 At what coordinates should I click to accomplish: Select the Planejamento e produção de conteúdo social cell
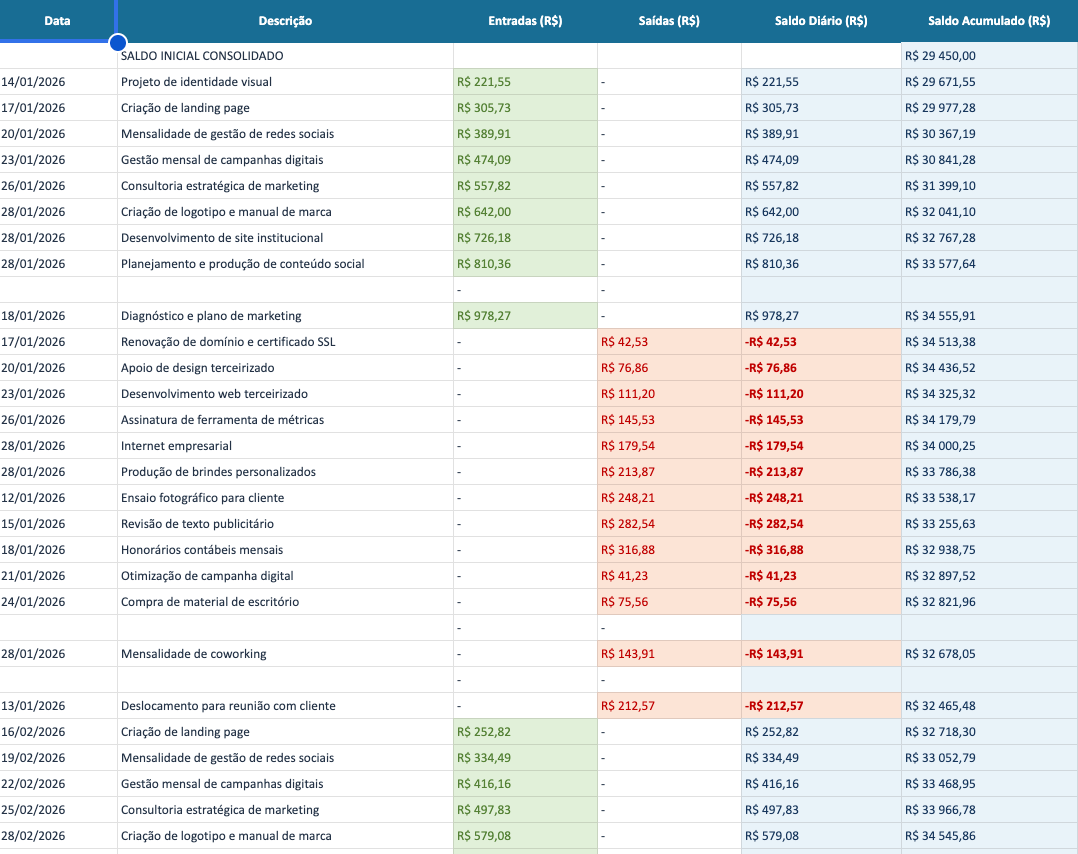click(x=285, y=264)
